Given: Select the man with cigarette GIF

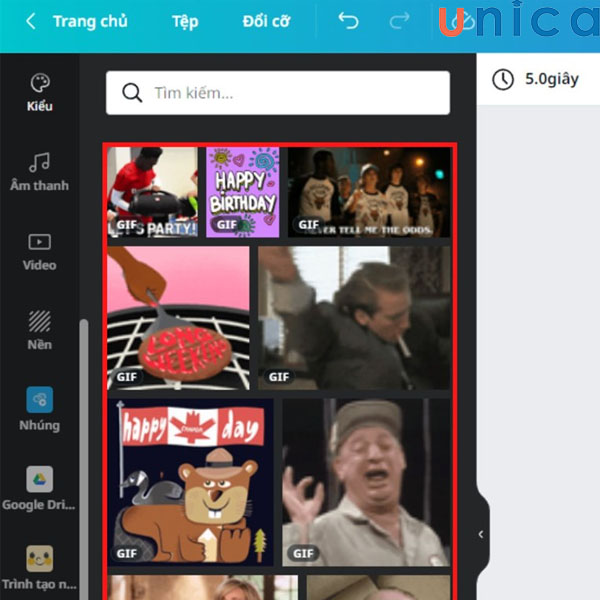Looking at the screenshot, I should pos(354,318).
